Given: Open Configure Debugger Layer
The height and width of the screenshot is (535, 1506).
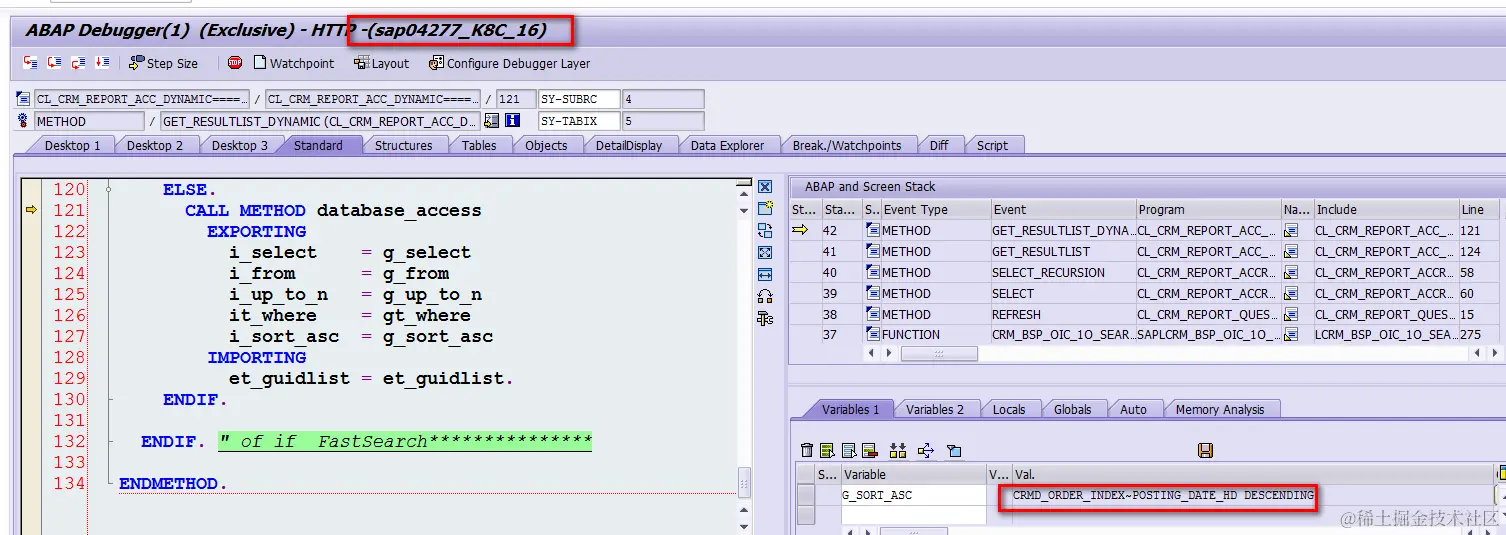Looking at the screenshot, I should coord(509,63).
